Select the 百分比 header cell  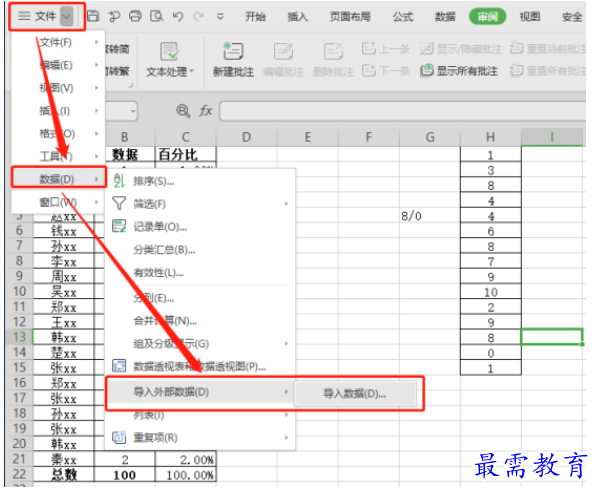point(185,155)
